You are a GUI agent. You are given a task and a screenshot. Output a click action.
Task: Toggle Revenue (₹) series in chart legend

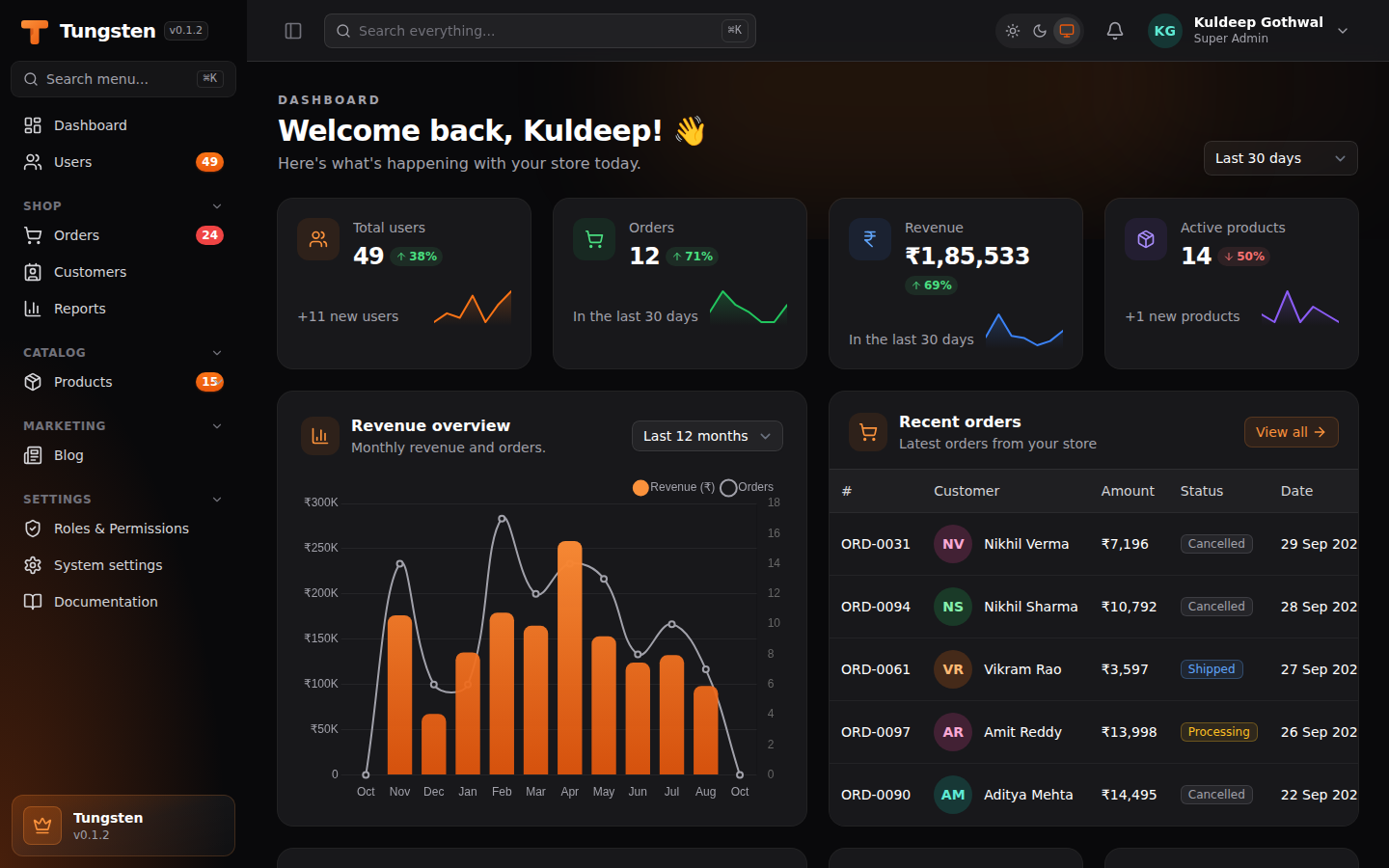pos(673,487)
